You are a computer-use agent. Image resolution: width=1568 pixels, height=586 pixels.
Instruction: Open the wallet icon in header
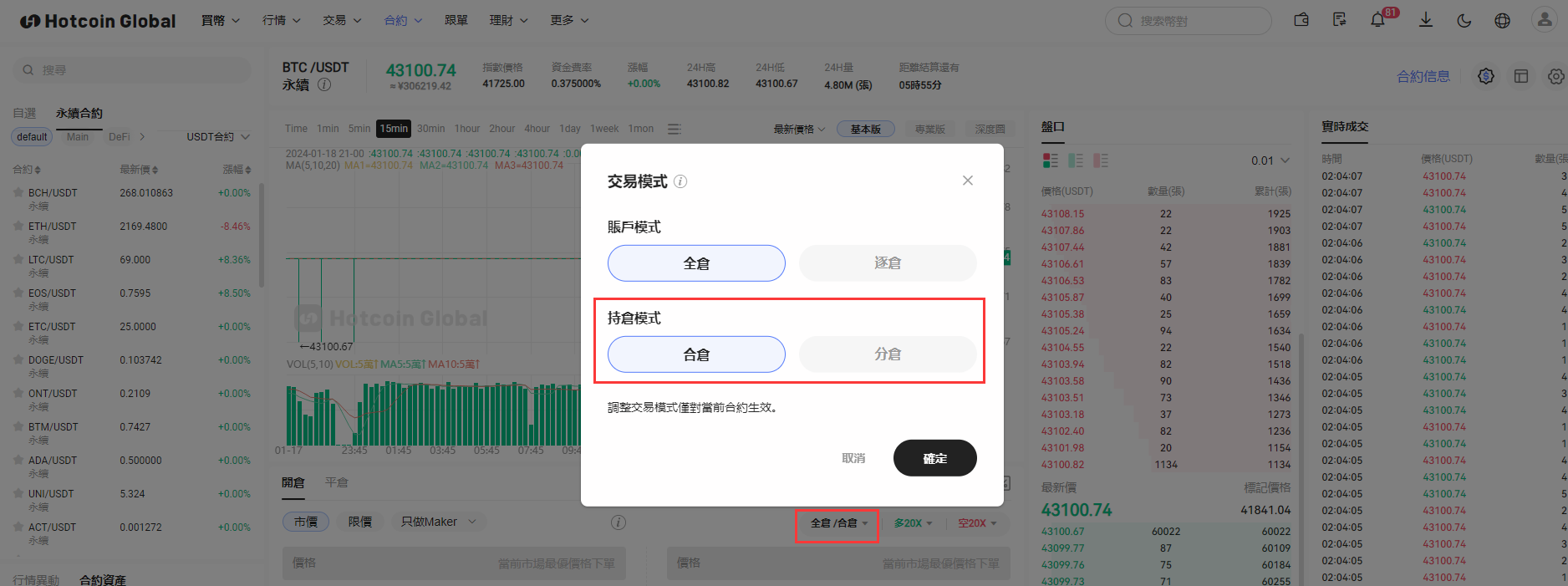point(1301,20)
